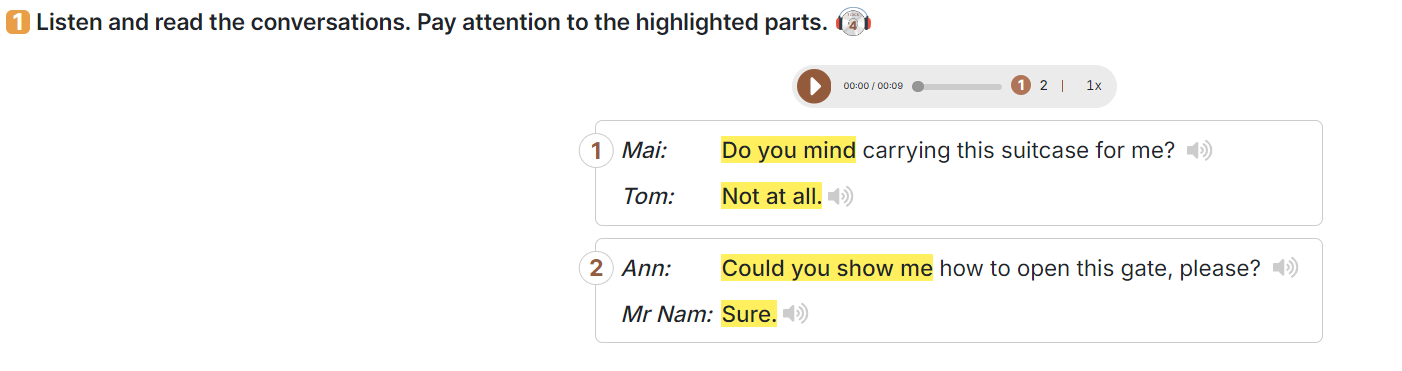Image resolution: width=1402 pixels, height=371 pixels.
Task: Click the 00:00 / 00:09 time display
Action: point(873,86)
